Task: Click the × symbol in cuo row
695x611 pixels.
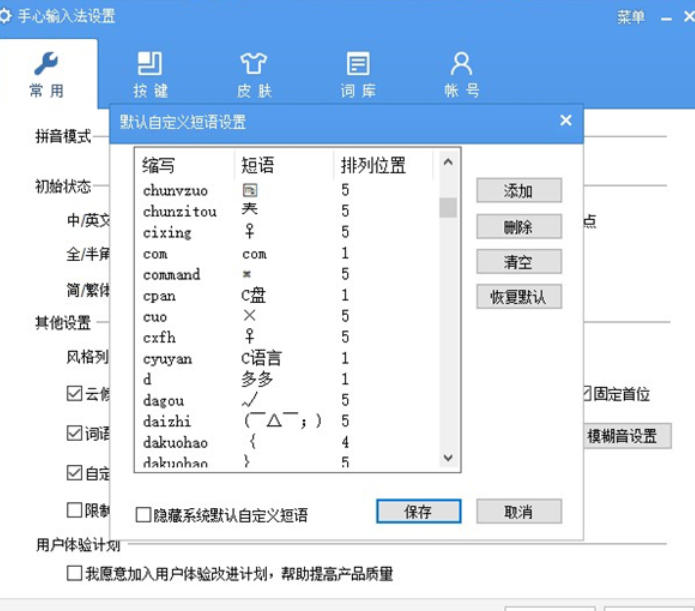Action: click(x=250, y=316)
